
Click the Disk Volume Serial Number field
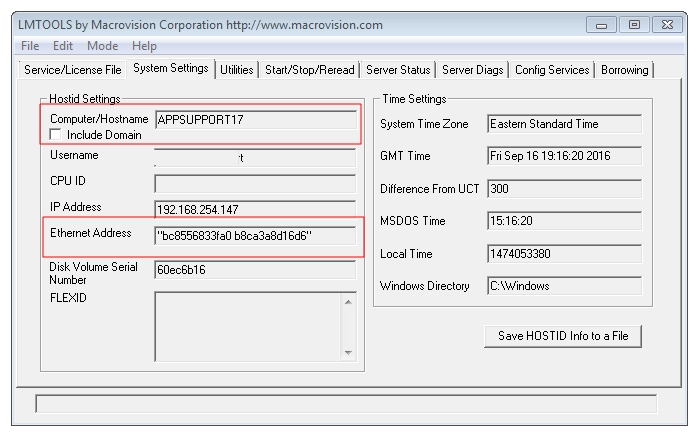tap(255, 270)
